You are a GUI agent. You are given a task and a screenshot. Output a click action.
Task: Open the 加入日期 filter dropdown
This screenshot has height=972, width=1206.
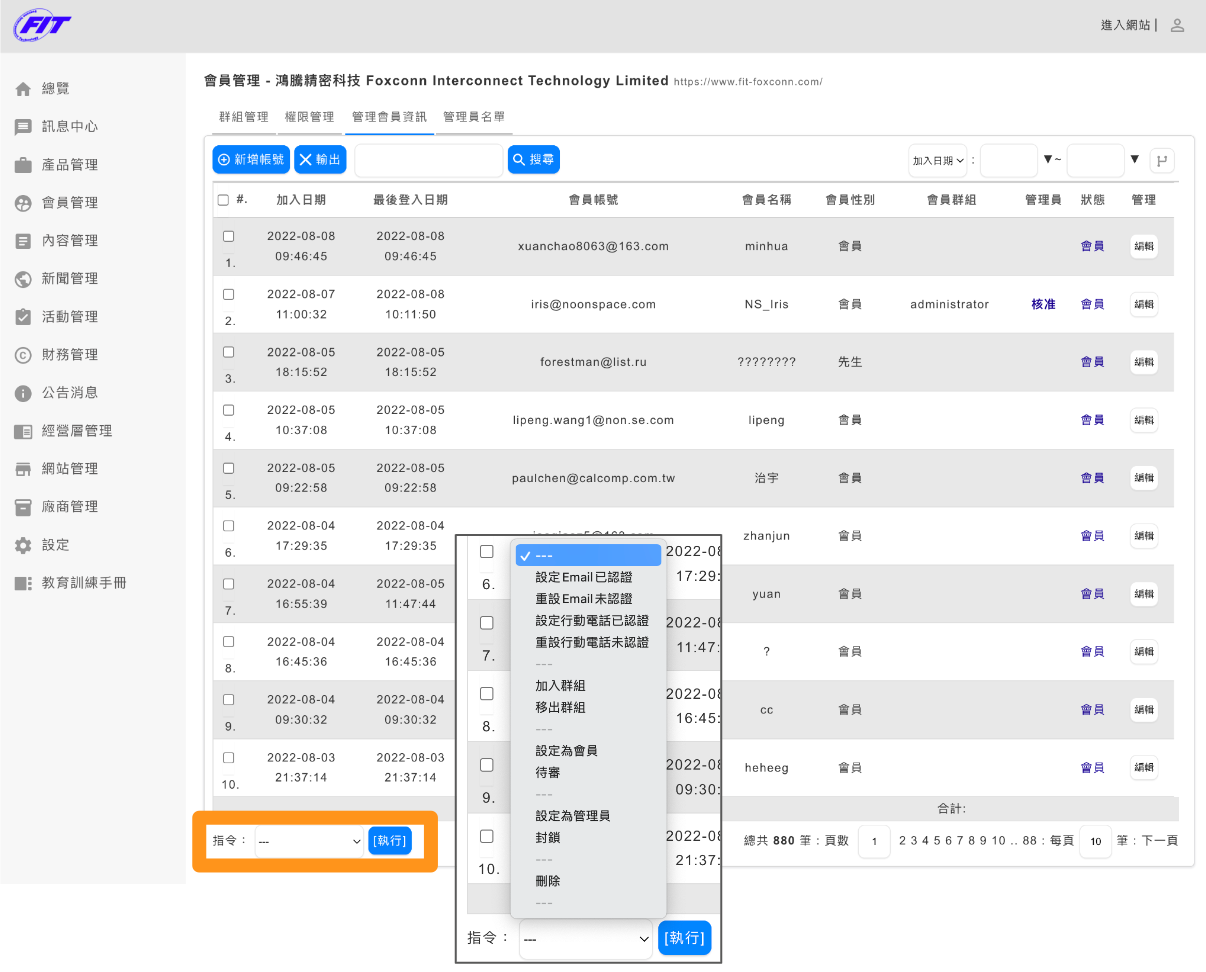click(x=937, y=160)
